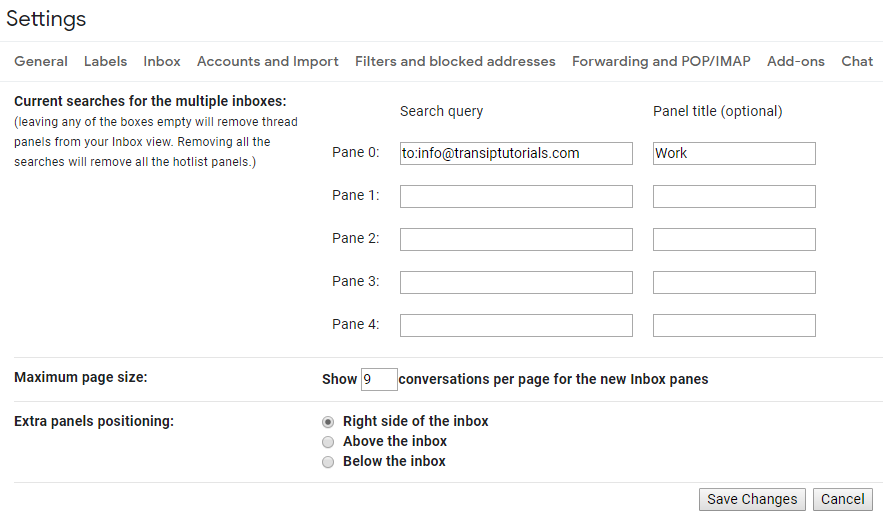Open the Inbox settings tab
This screenshot has height=526, width=883.
point(162,61)
